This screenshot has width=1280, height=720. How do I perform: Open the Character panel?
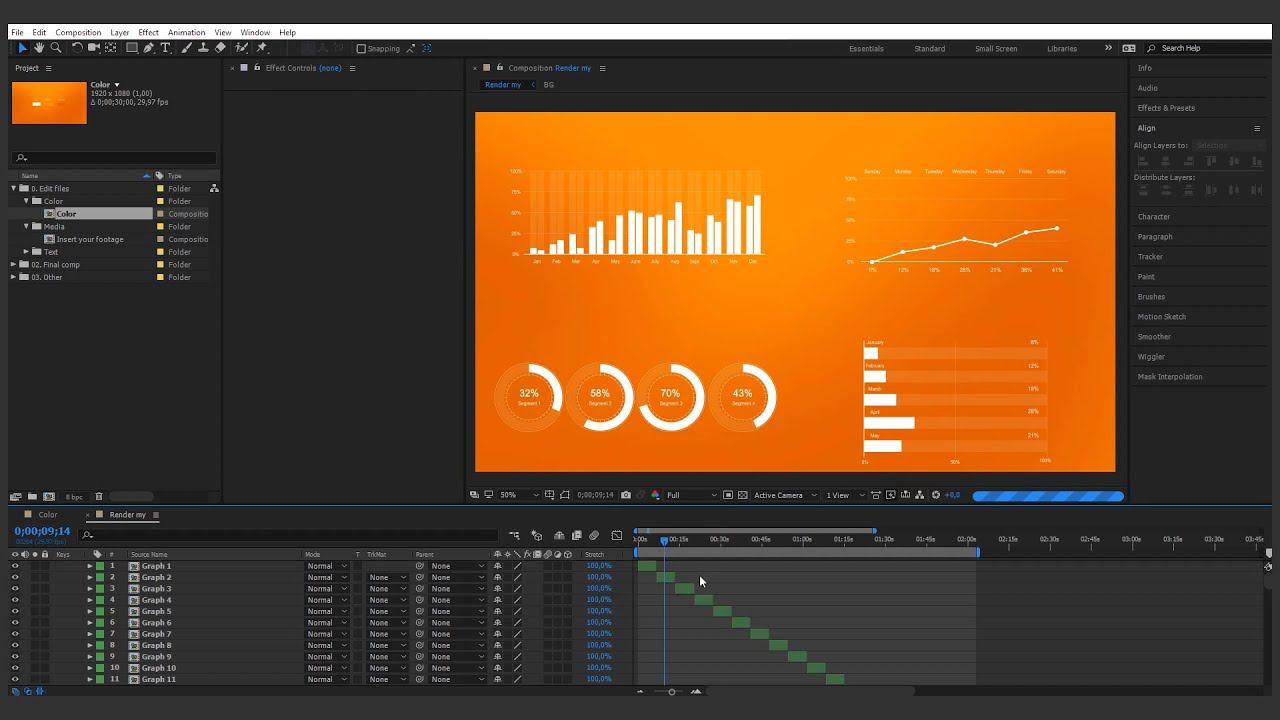(x=1154, y=217)
